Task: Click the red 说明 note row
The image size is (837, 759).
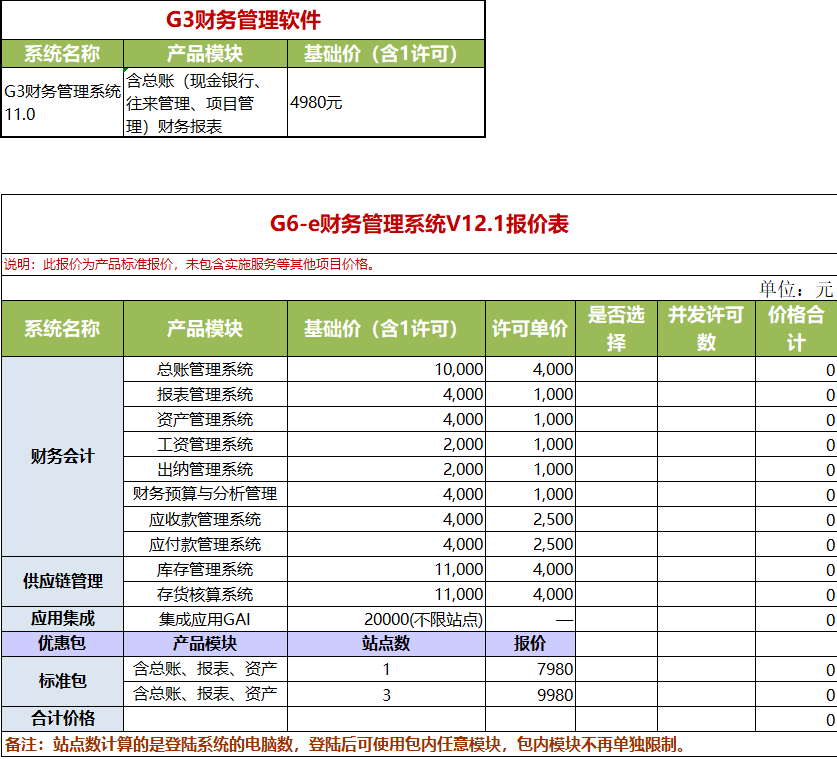Action: coord(419,265)
